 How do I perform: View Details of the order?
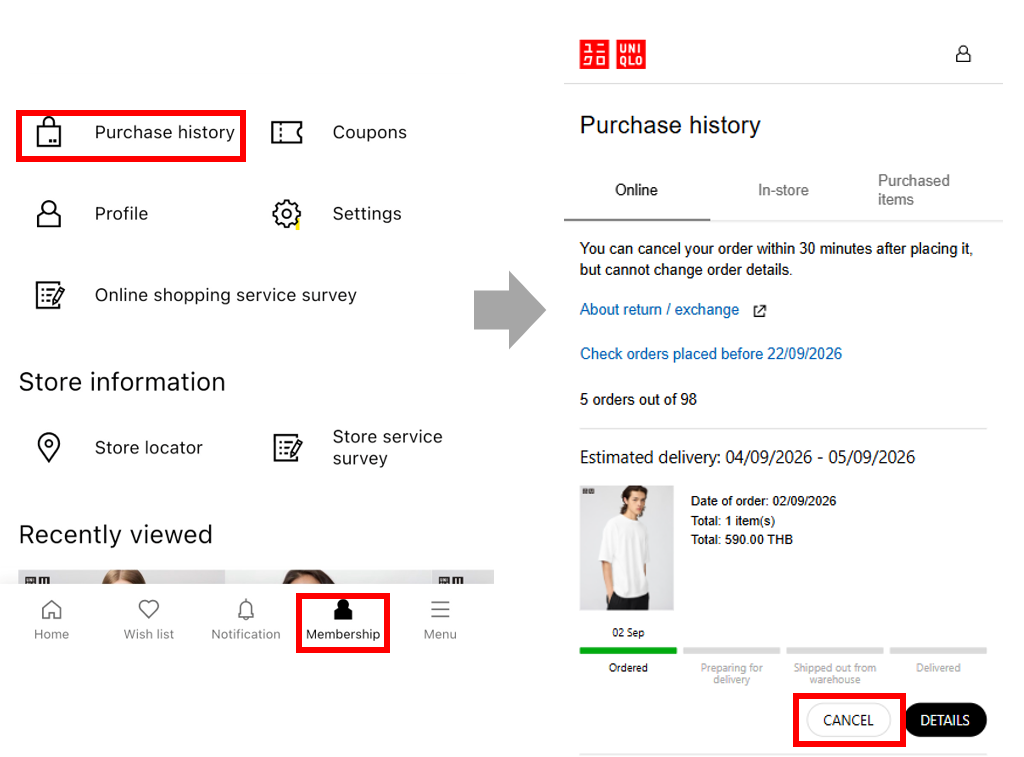click(x=945, y=720)
